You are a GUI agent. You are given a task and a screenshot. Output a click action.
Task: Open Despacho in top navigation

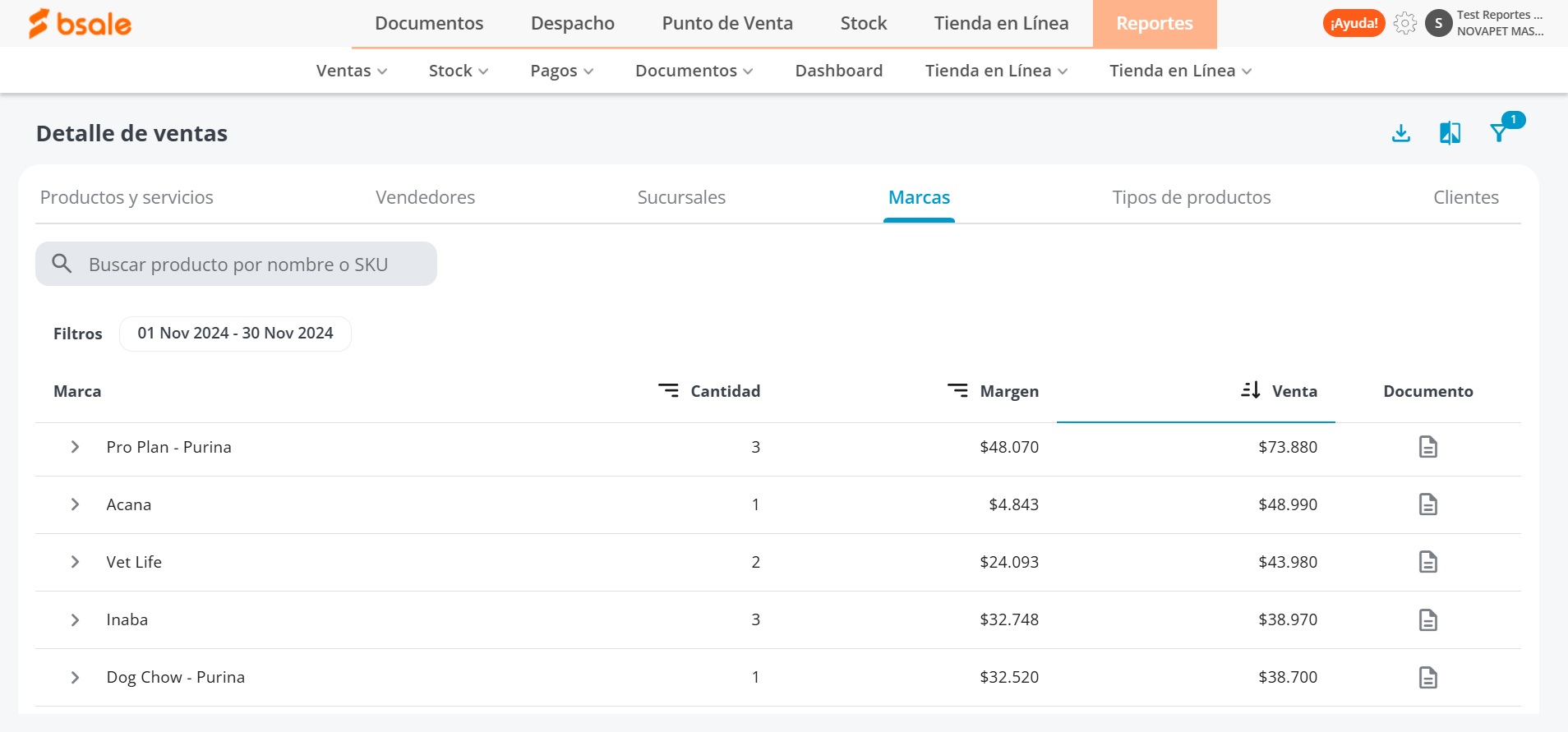point(573,23)
